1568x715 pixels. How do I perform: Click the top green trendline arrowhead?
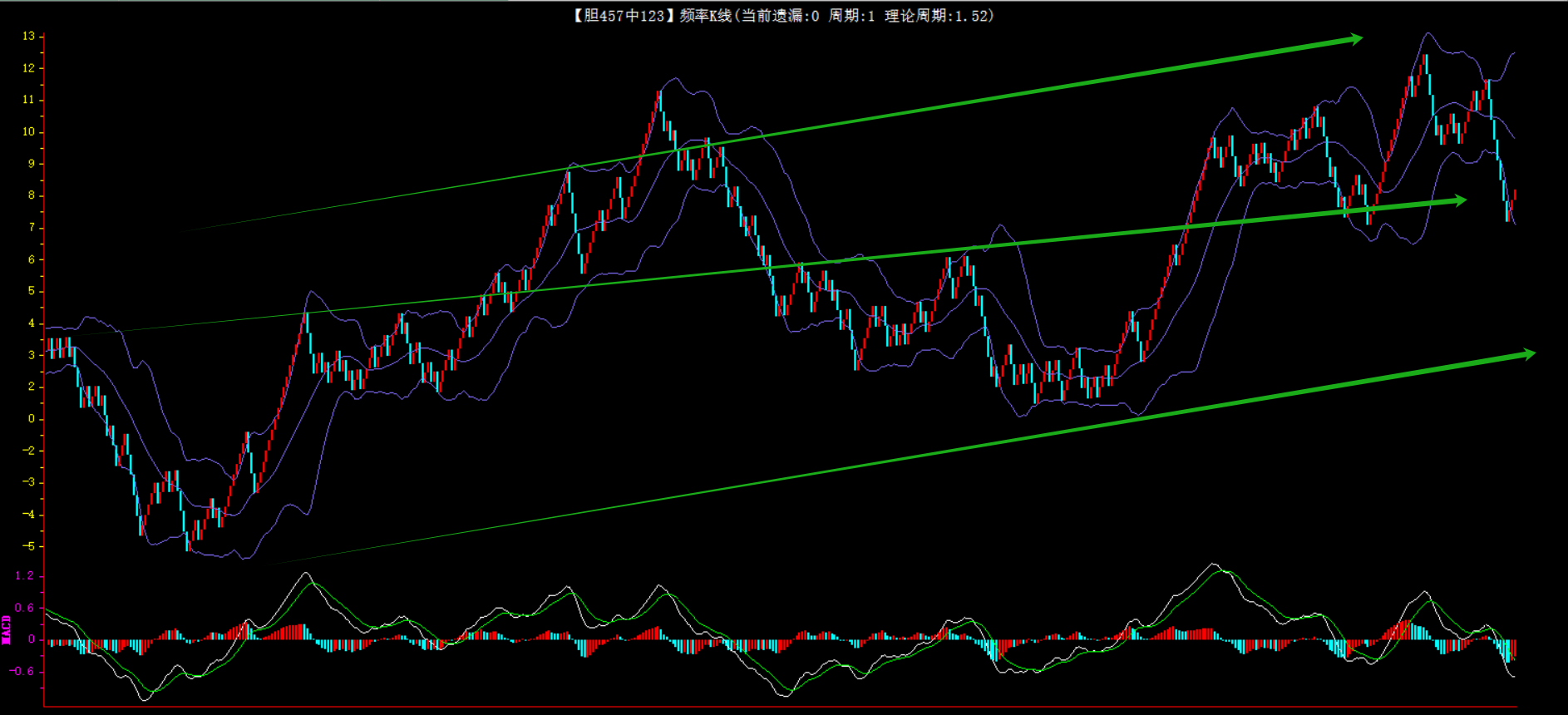tap(1355, 38)
